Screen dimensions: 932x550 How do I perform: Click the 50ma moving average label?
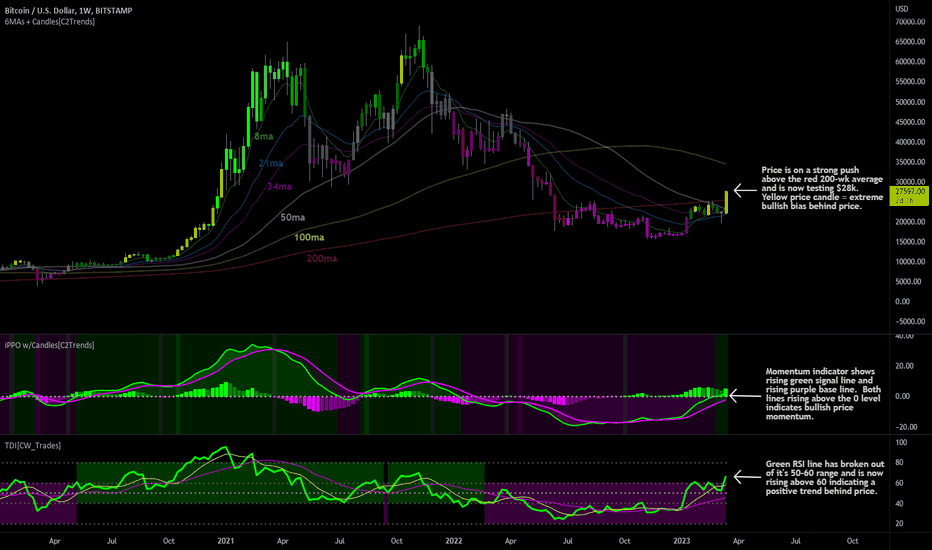[292, 218]
